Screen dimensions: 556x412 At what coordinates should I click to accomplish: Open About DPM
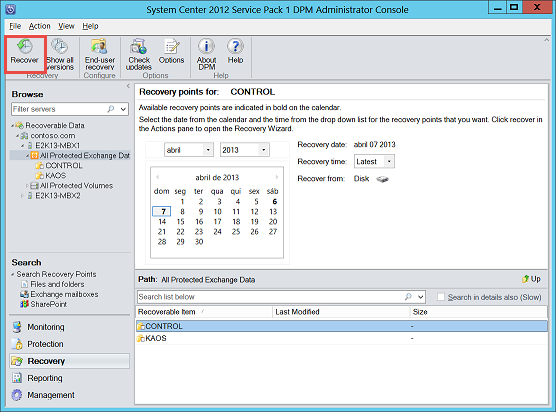[206, 54]
